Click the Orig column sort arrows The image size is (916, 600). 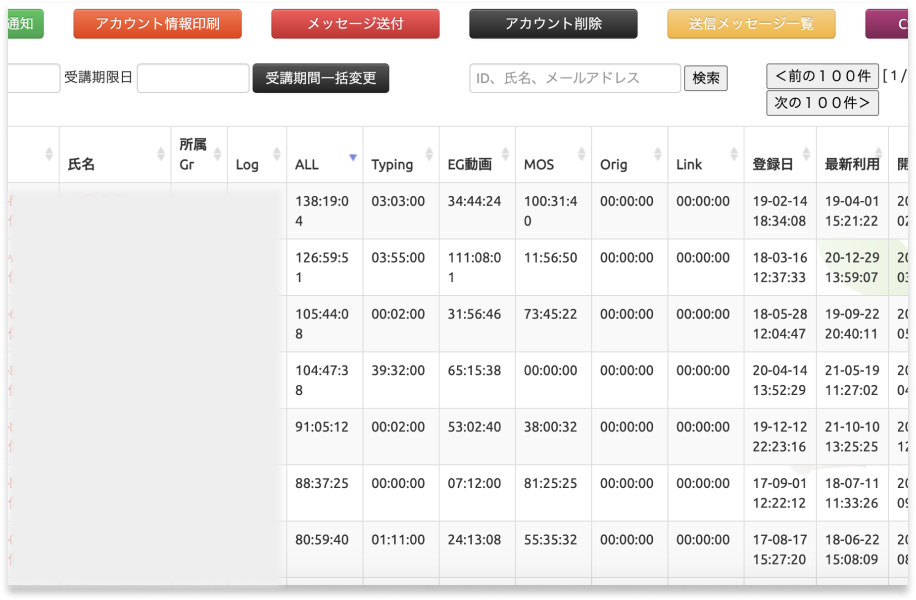pos(657,154)
